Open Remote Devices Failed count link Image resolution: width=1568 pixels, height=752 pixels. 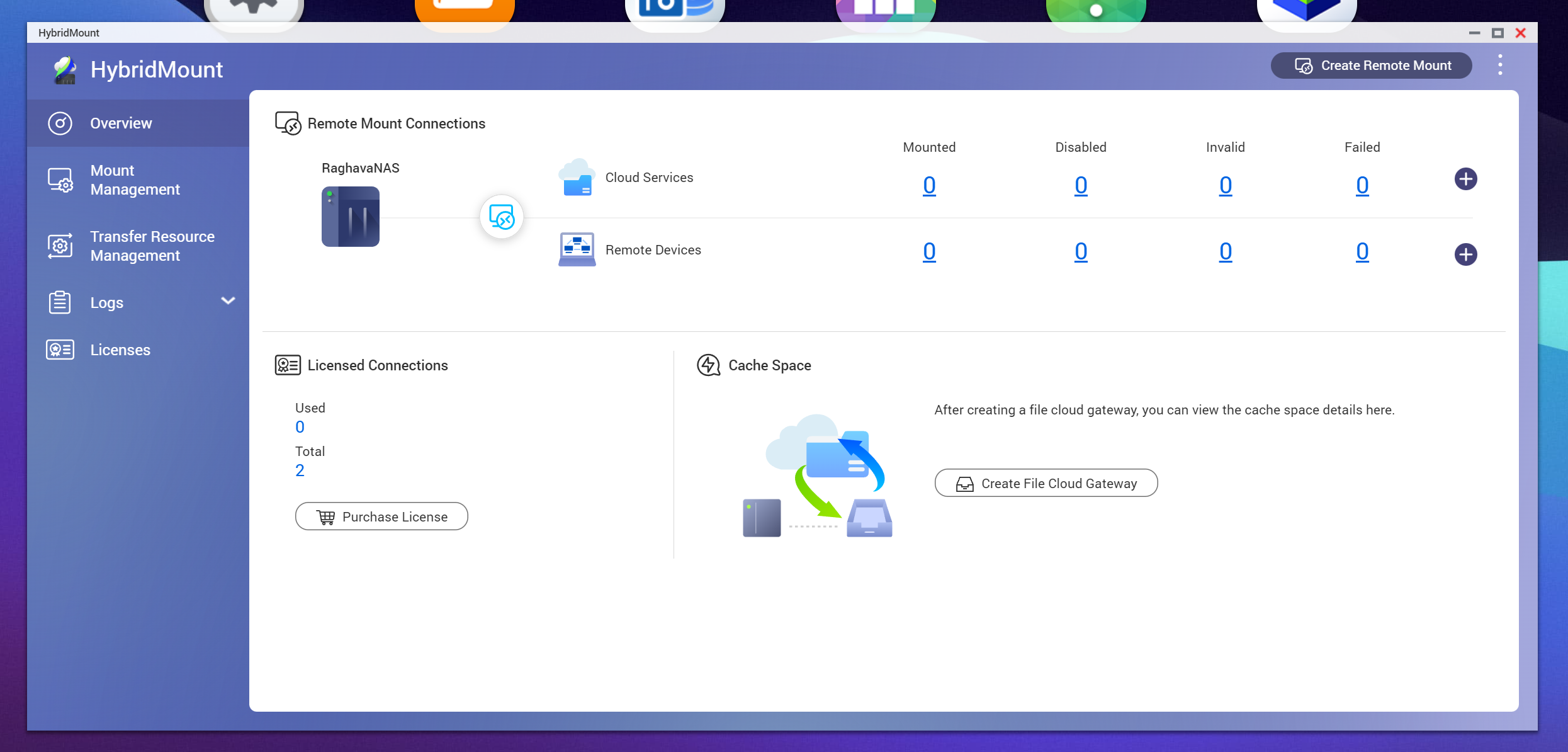(1362, 251)
